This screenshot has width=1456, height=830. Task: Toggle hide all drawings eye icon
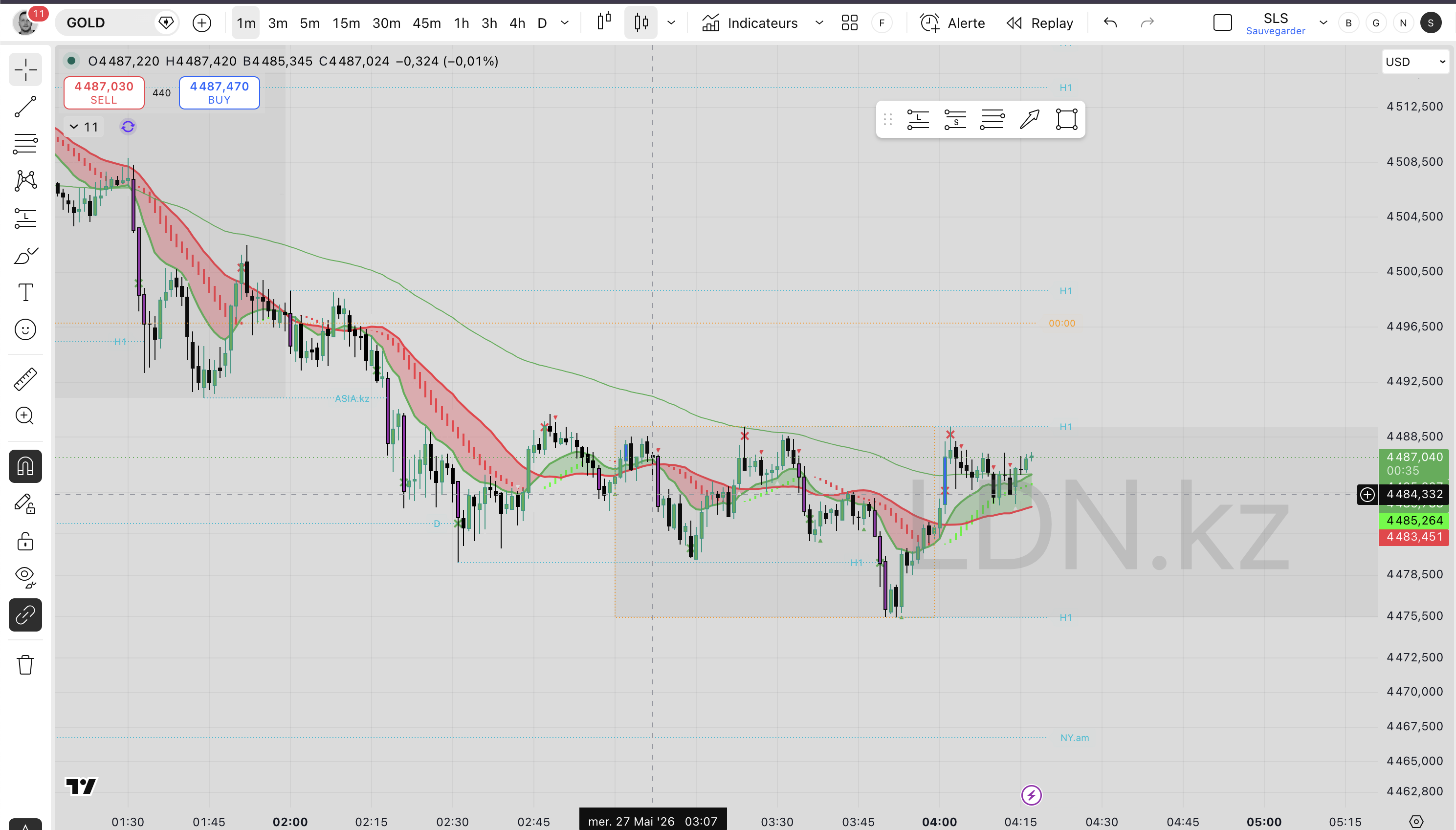pyautogui.click(x=25, y=578)
